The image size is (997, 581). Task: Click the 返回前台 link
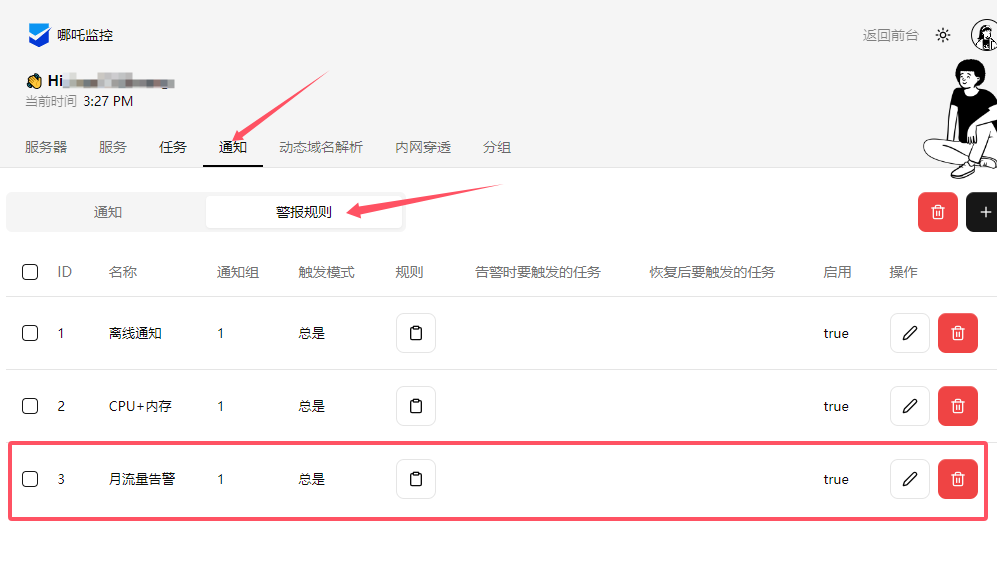click(890, 35)
